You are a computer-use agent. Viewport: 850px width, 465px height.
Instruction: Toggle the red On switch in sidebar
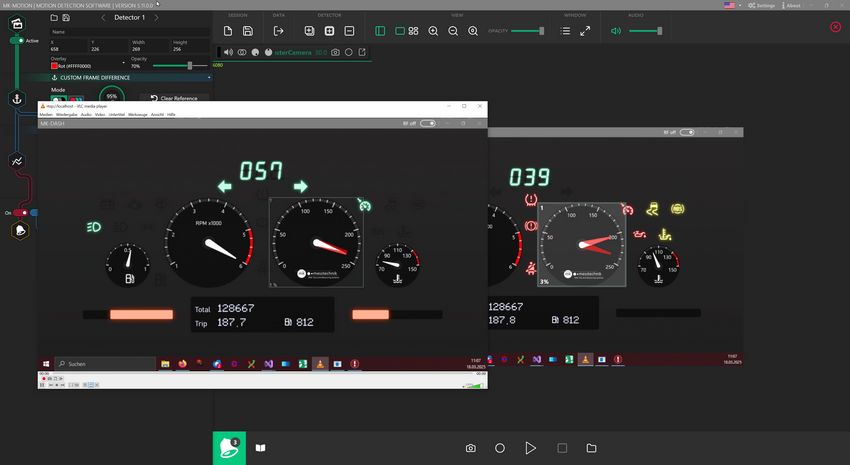[x=20, y=212]
